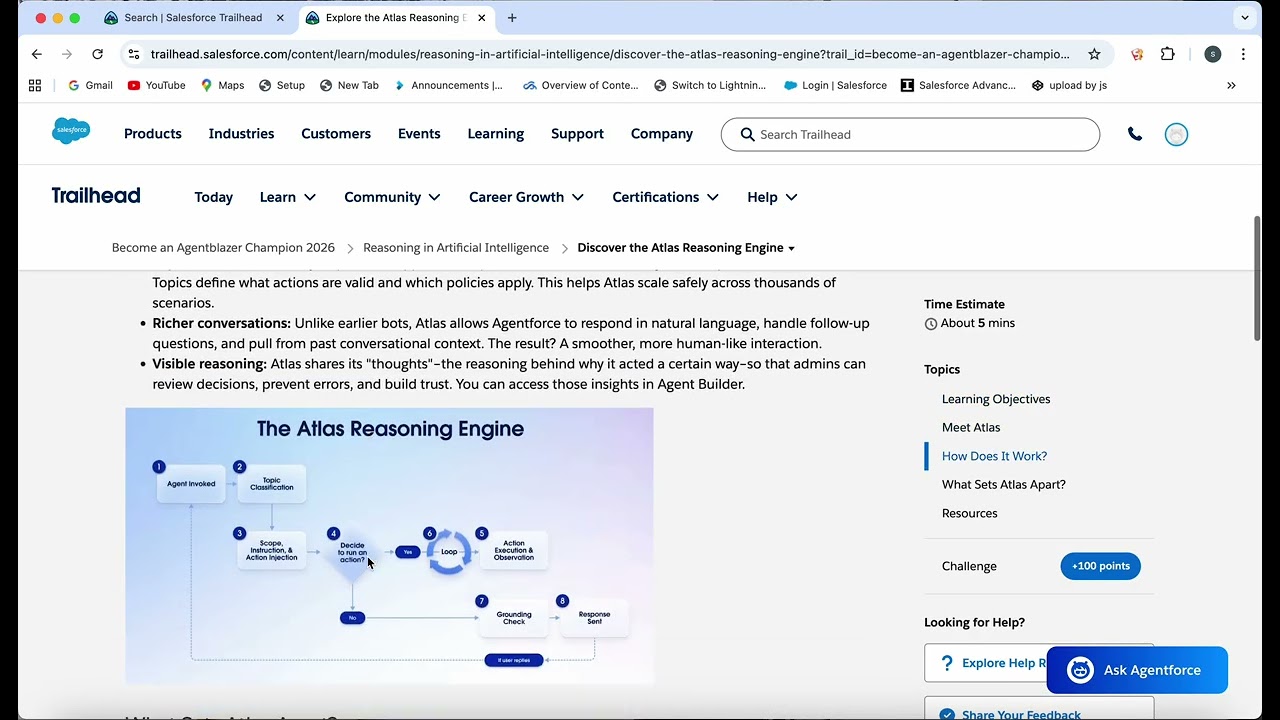Click the Share Your Feedback button
The height and width of the screenshot is (720, 1280).
point(1039,708)
